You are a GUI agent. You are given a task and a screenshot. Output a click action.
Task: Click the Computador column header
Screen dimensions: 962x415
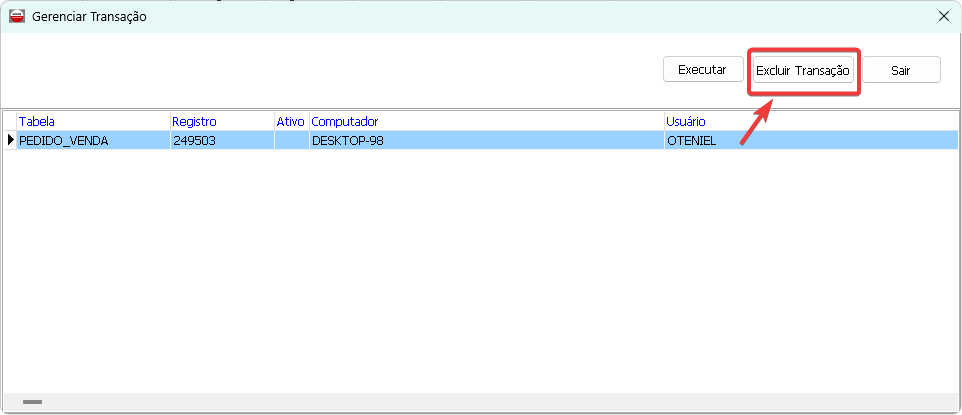pyautogui.click(x=486, y=121)
